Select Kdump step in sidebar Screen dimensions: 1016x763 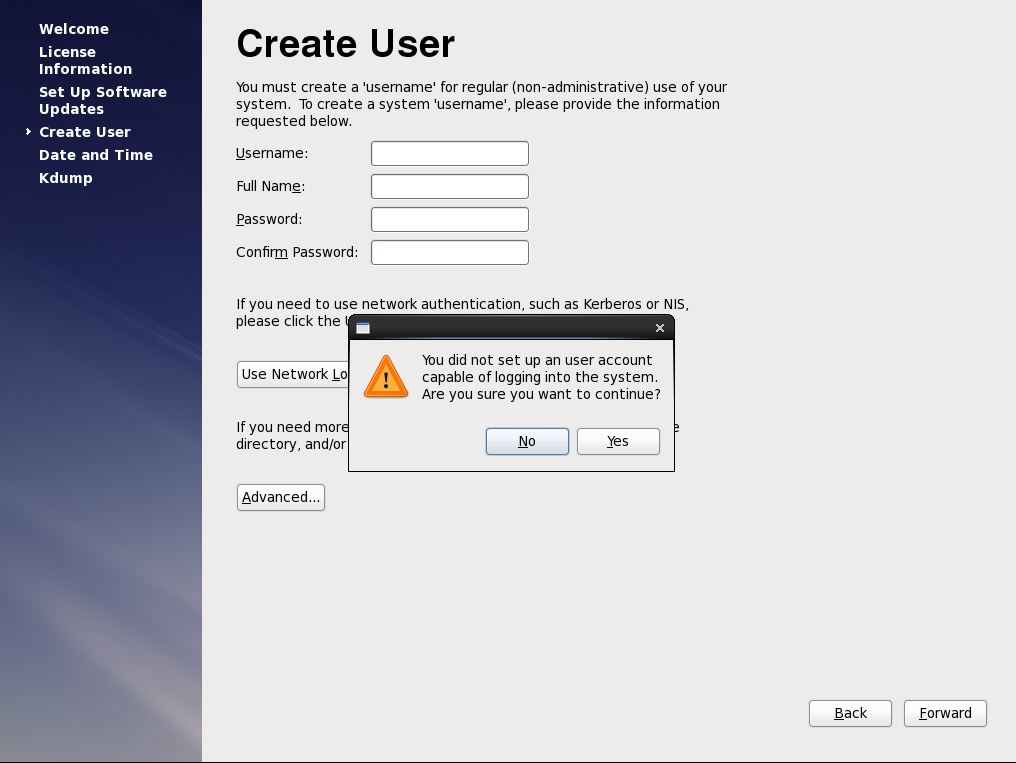click(65, 178)
